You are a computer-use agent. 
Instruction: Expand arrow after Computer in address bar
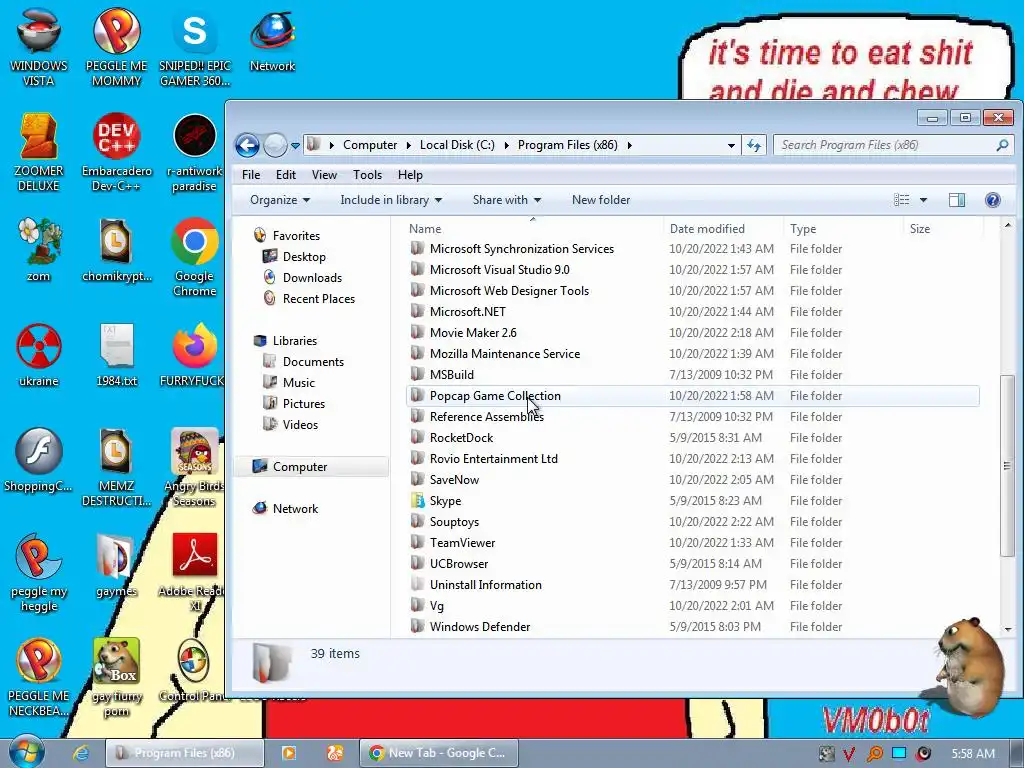(x=408, y=145)
